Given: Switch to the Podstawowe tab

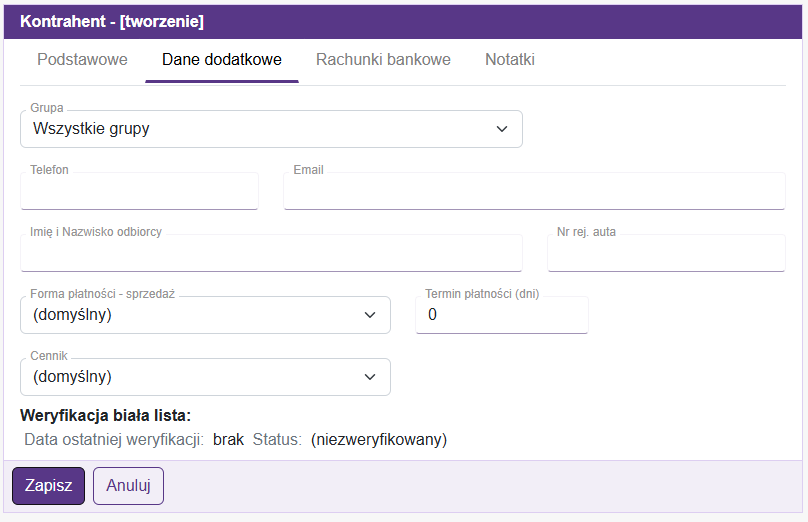Looking at the screenshot, I should point(82,60).
